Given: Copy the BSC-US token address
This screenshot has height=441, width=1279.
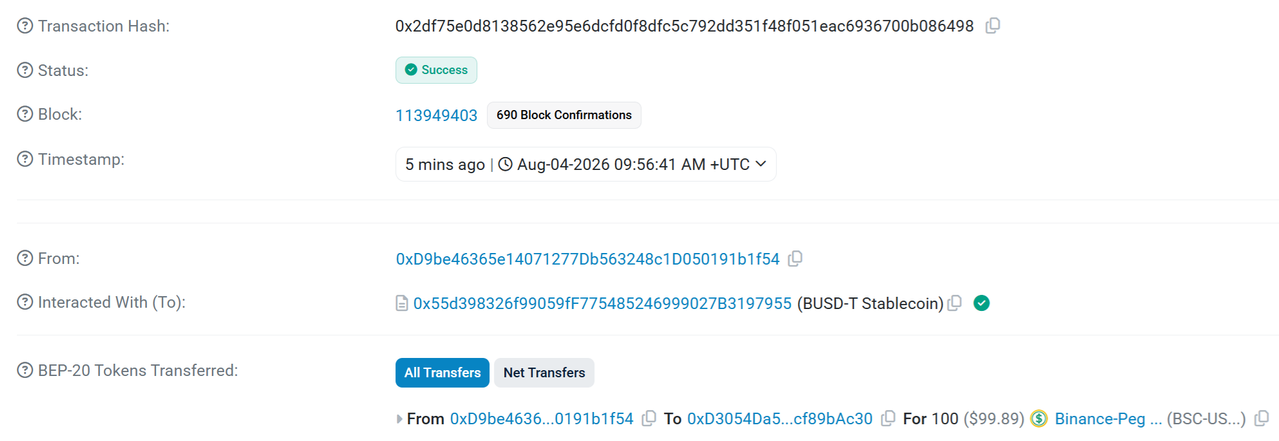Looking at the screenshot, I should [1264, 419].
